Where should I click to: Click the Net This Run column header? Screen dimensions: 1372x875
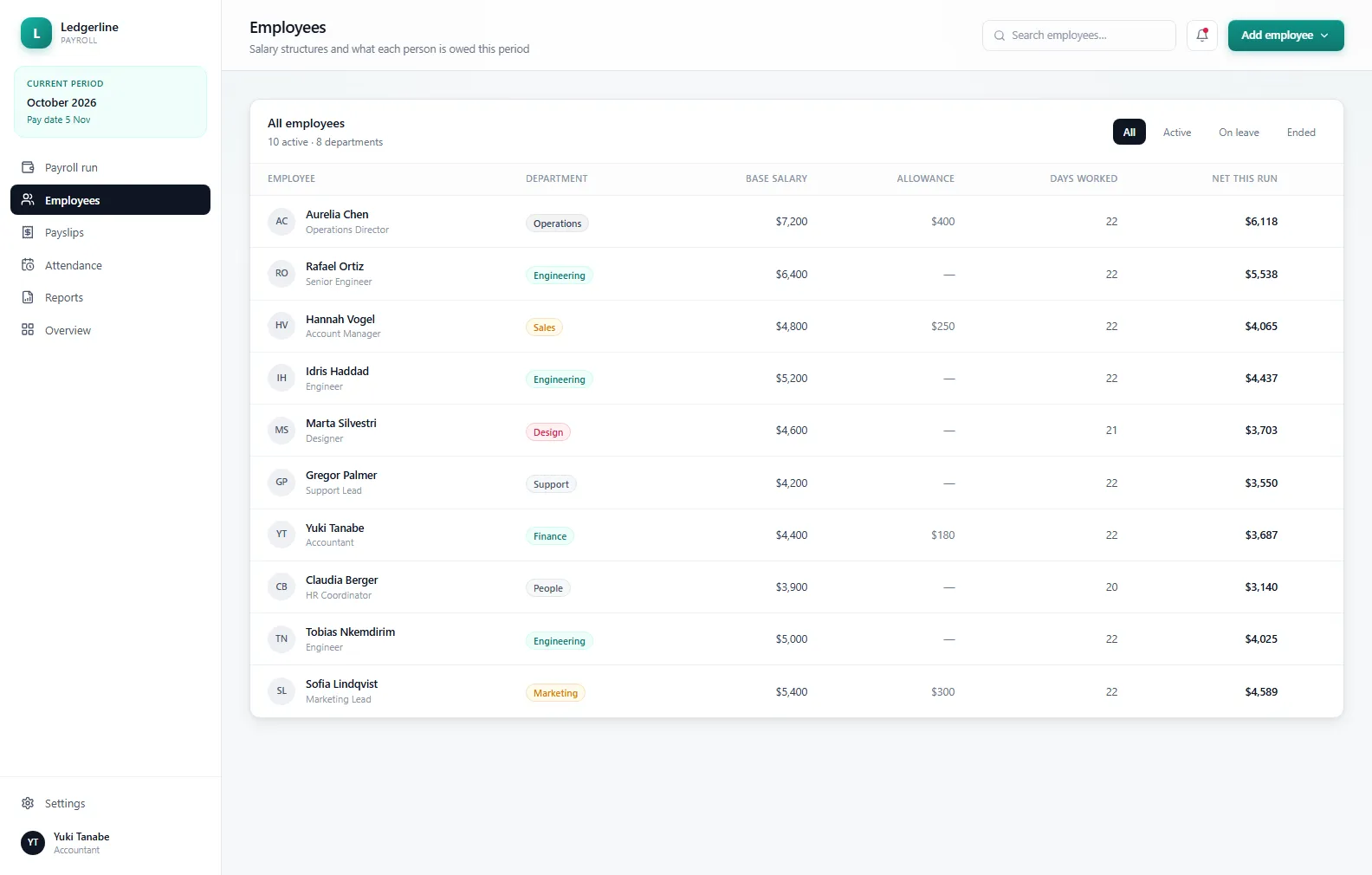[x=1245, y=178]
